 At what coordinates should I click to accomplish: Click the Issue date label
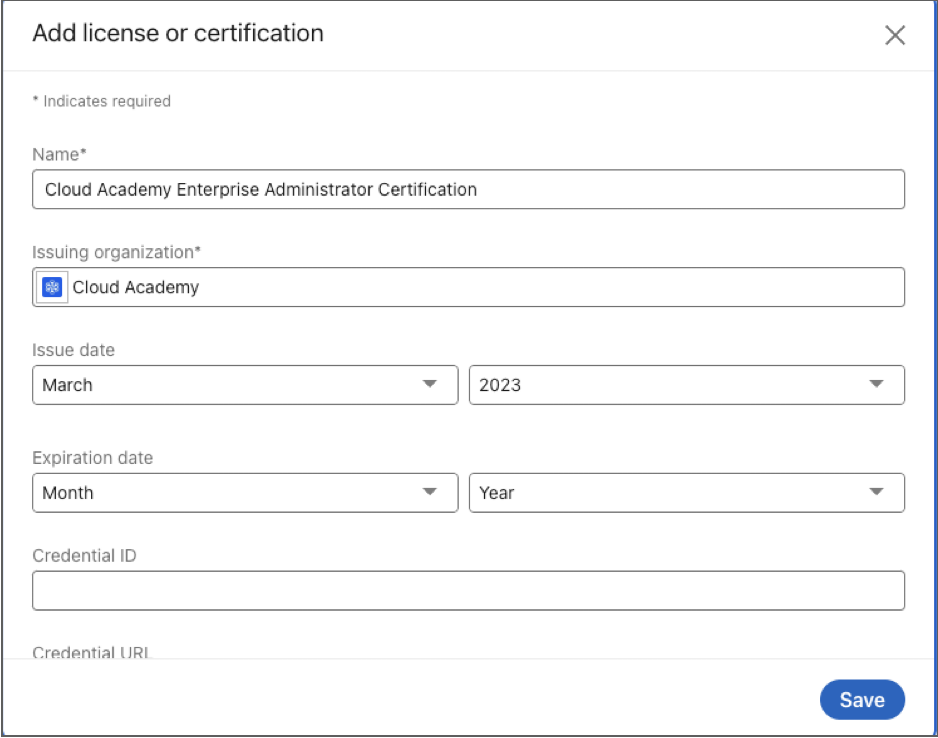click(x=73, y=350)
